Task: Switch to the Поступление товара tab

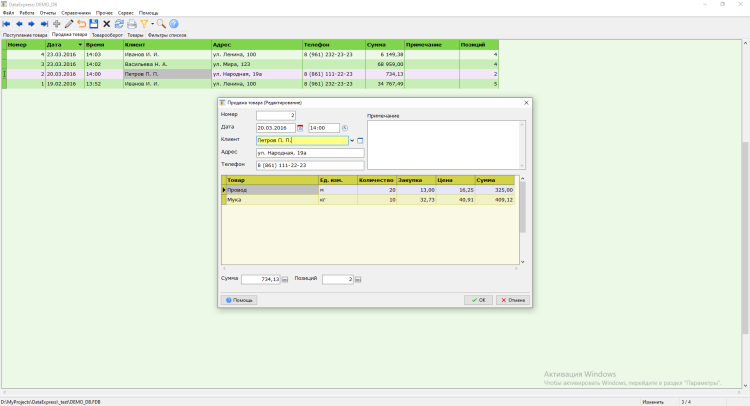Action: 25,35
